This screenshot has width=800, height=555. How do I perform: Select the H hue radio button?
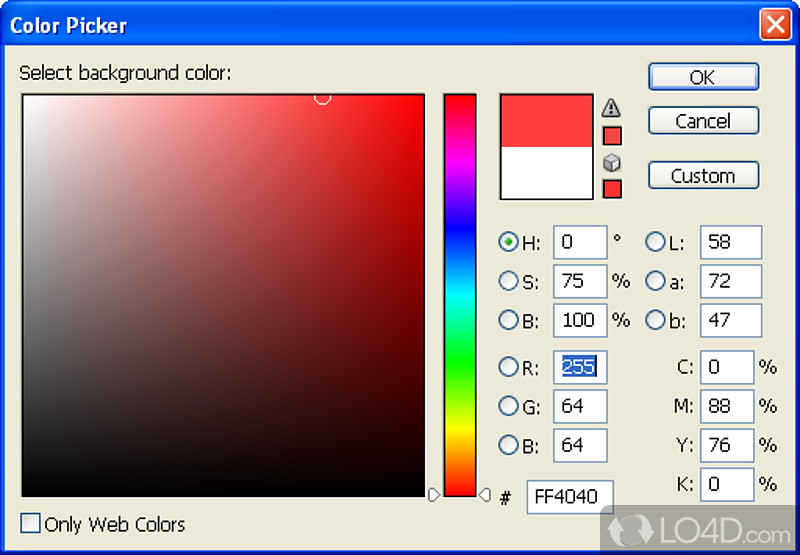[x=508, y=242]
